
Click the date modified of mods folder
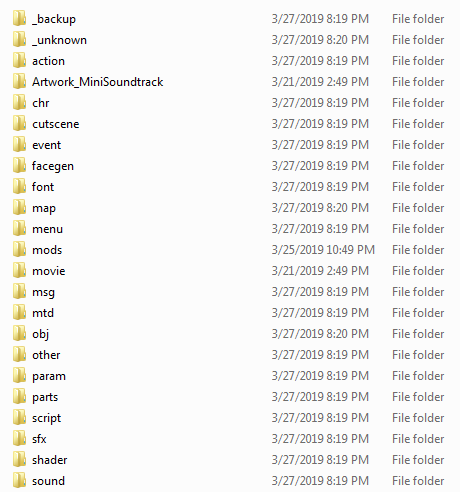[323, 250]
